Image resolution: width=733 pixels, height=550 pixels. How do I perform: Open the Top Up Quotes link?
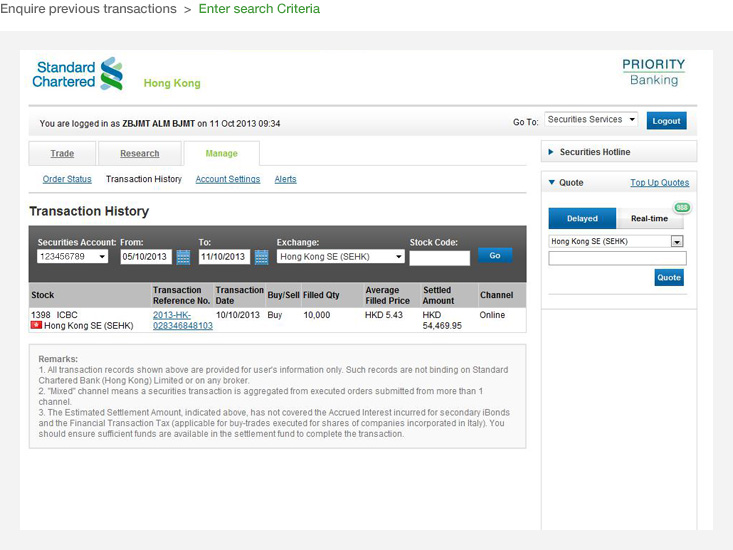click(x=659, y=183)
